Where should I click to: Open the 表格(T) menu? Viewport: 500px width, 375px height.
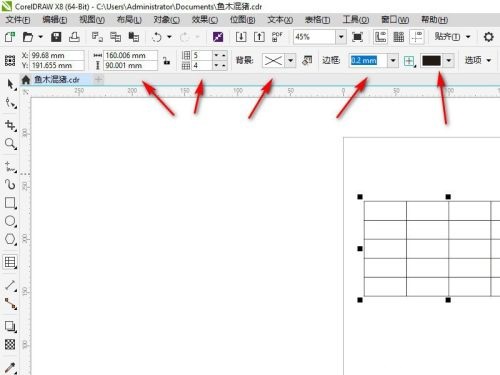[317, 20]
